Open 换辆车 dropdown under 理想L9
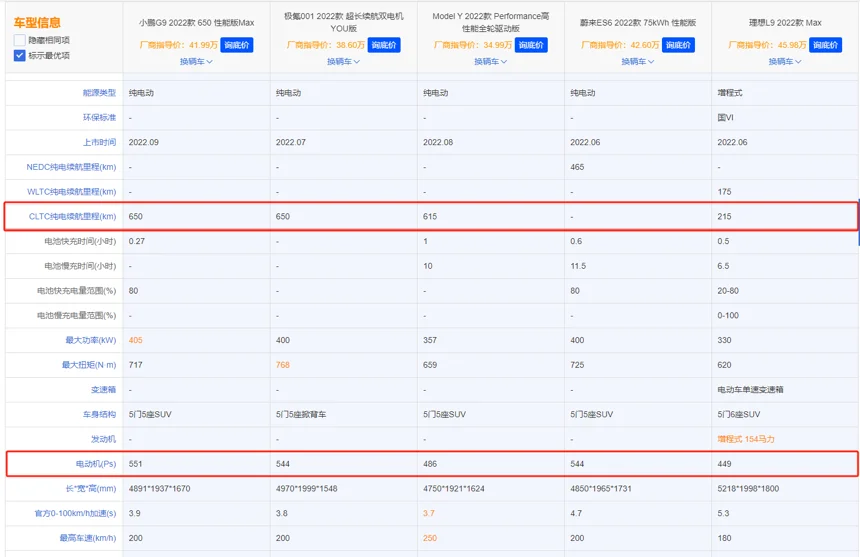860x557 pixels. pos(785,61)
